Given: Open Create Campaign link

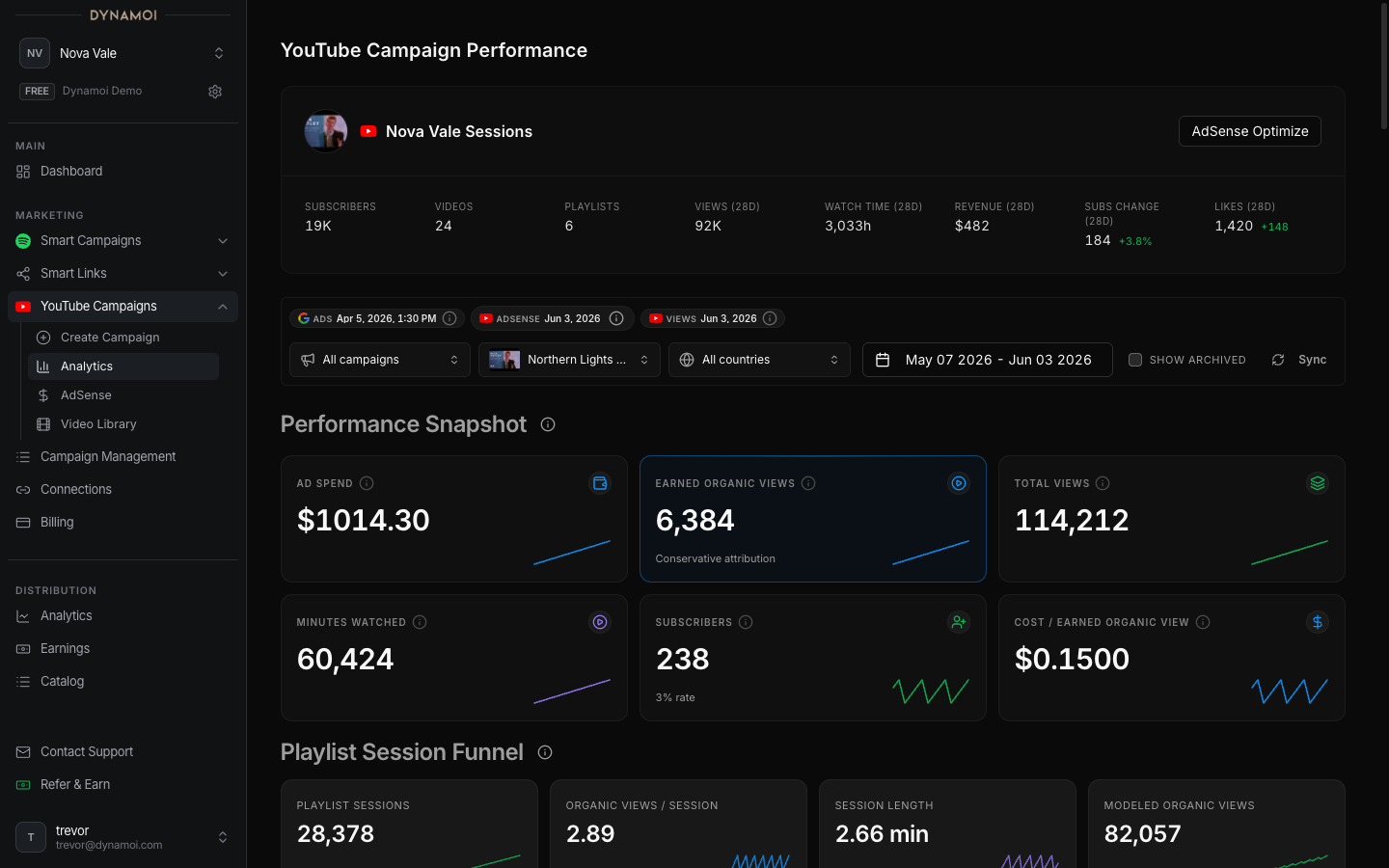Looking at the screenshot, I should [x=123, y=338].
